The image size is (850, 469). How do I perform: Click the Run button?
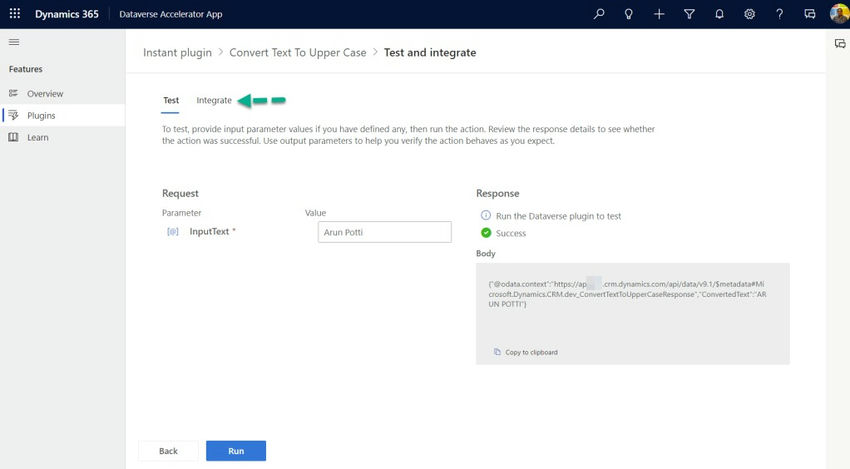tap(236, 451)
